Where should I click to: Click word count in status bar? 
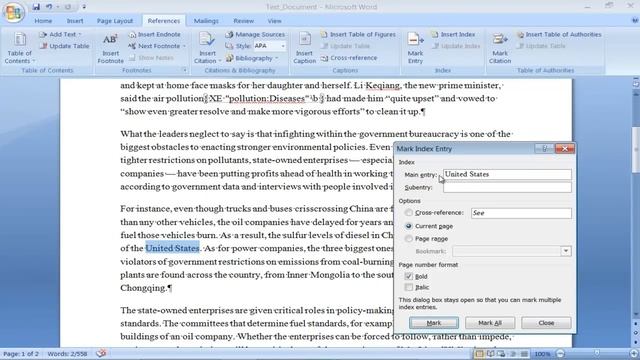67,354
